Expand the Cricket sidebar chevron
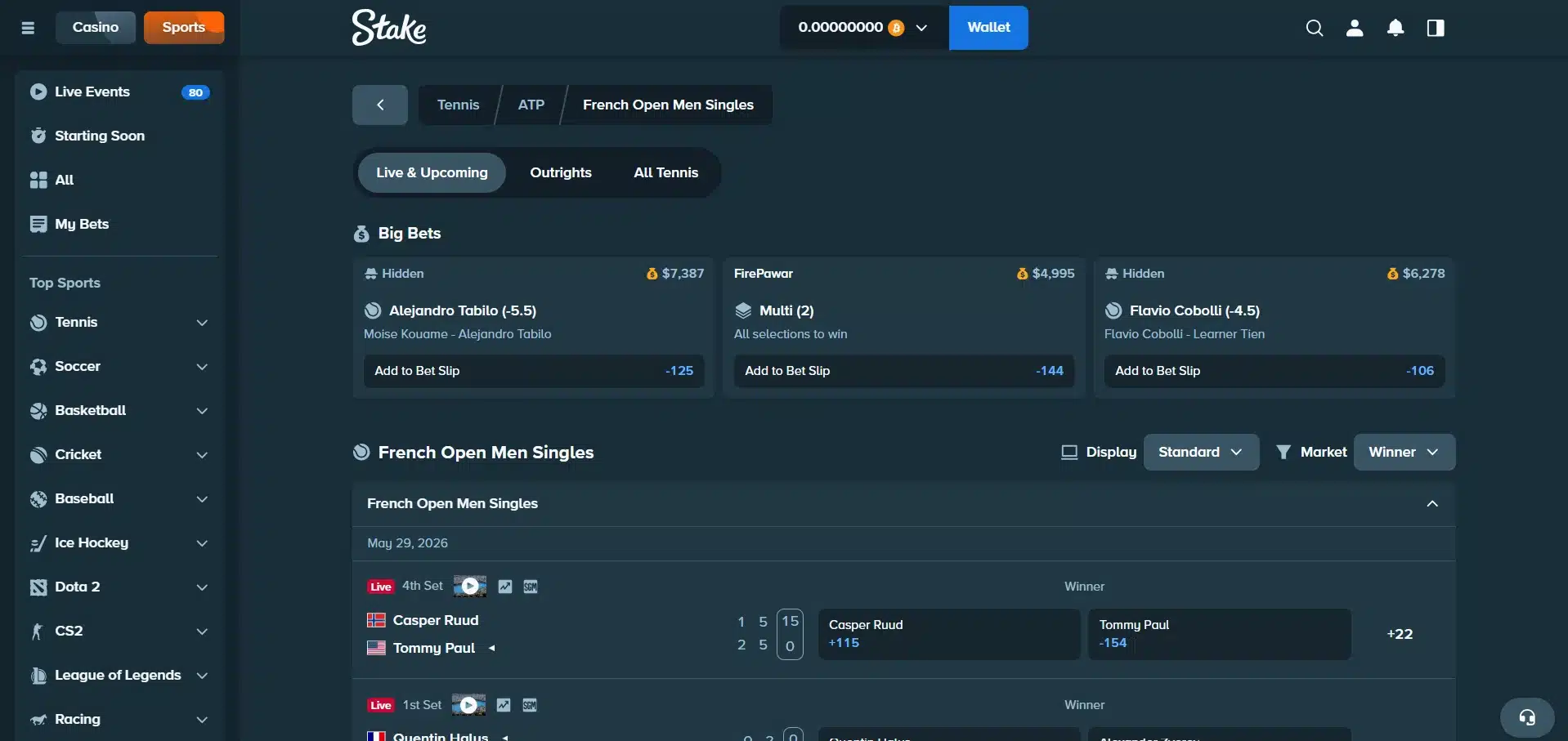The image size is (1568, 741). point(202,455)
